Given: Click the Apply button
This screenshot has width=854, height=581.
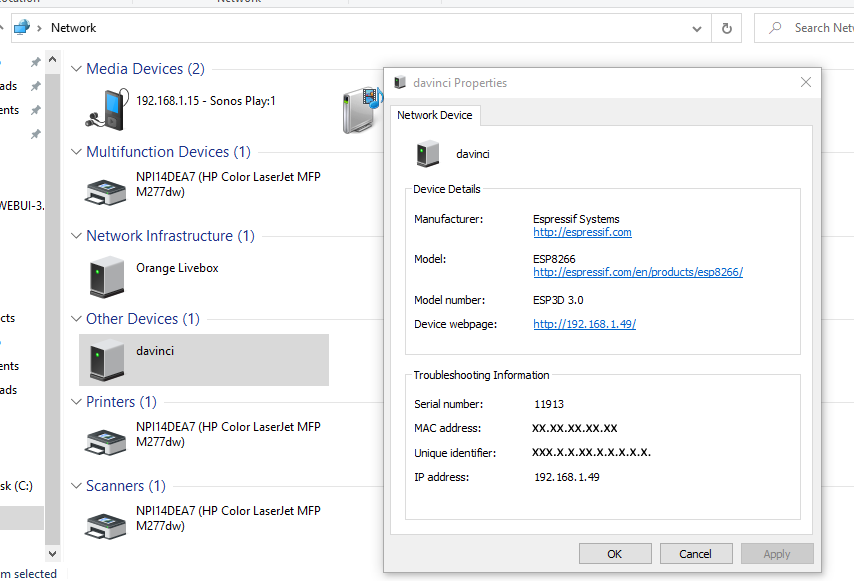Looking at the screenshot, I should (777, 554).
